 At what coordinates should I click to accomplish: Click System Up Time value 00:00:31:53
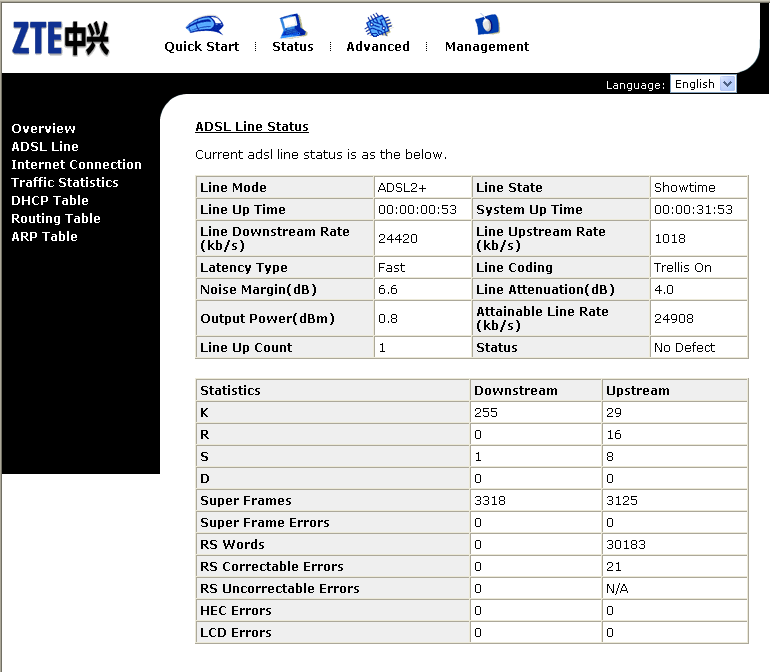tap(693, 210)
